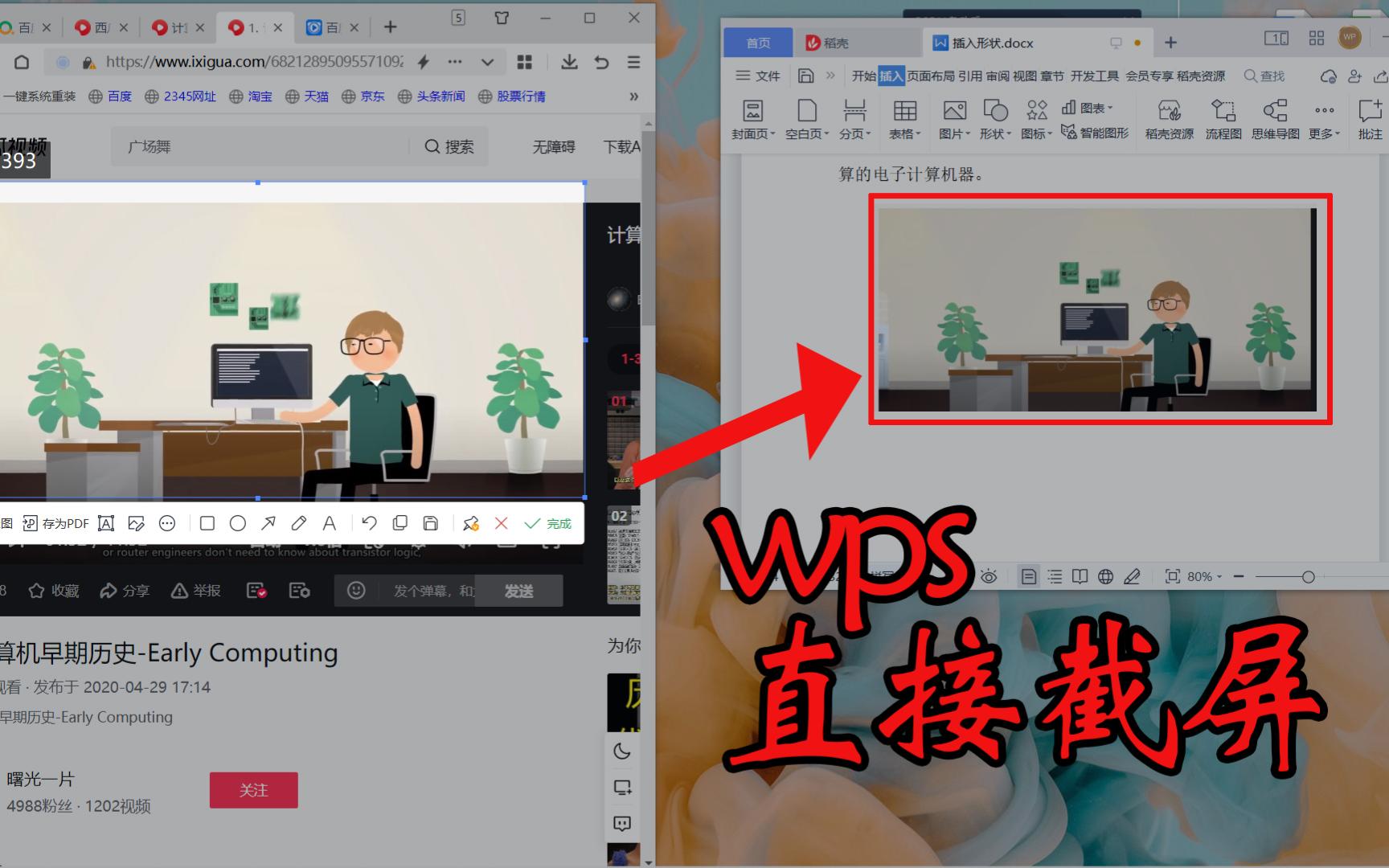Viewport: 1389px width, 868px height.
Task: Switch to the 页面布局 ribbon tab
Action: (932, 76)
